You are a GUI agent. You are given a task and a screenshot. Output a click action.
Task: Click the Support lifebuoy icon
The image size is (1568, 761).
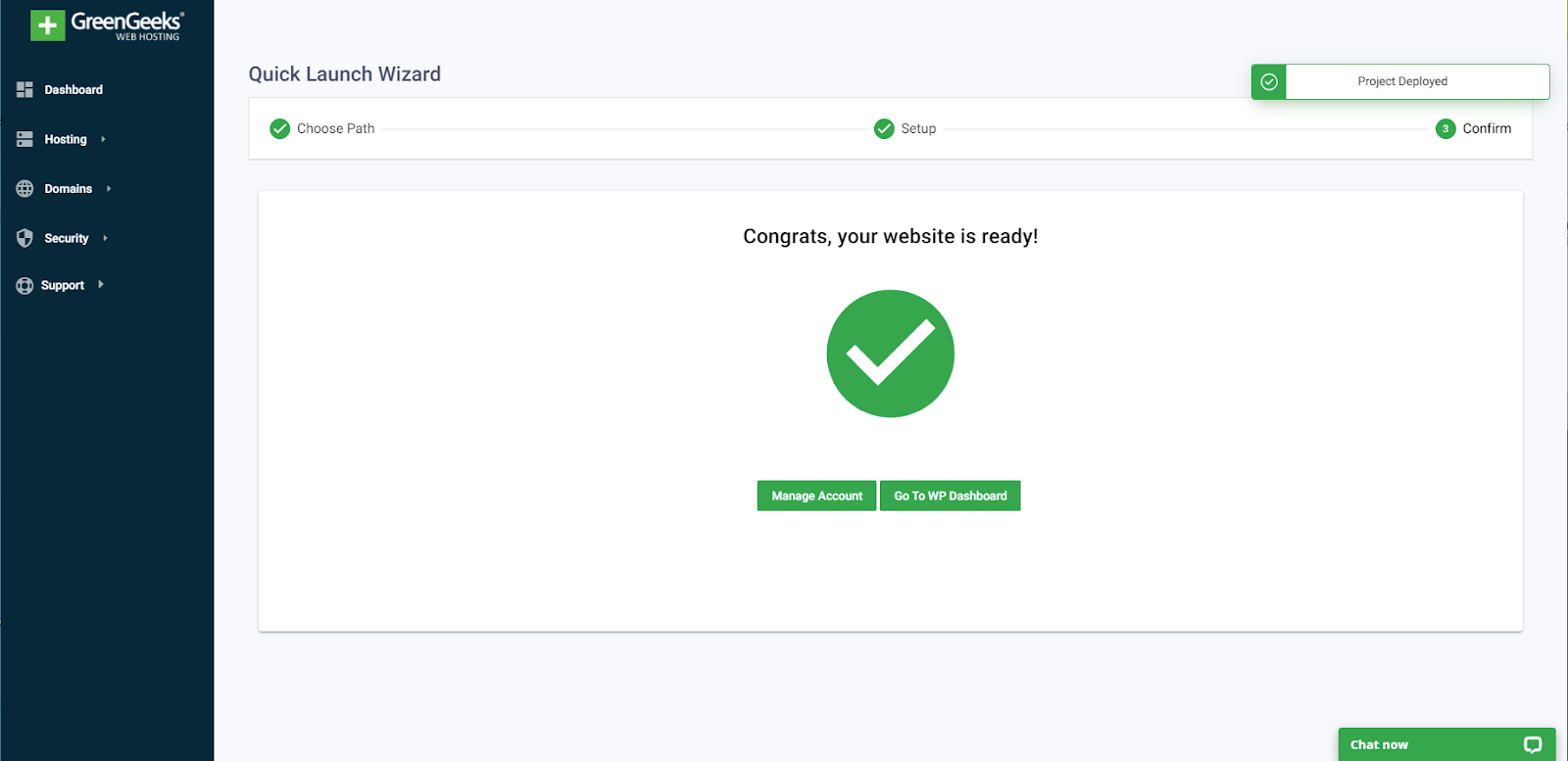[x=24, y=285]
